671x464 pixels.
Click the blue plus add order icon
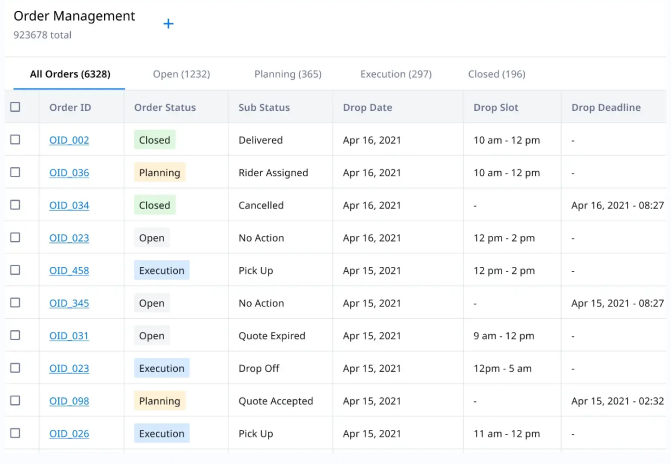pyautogui.click(x=168, y=24)
